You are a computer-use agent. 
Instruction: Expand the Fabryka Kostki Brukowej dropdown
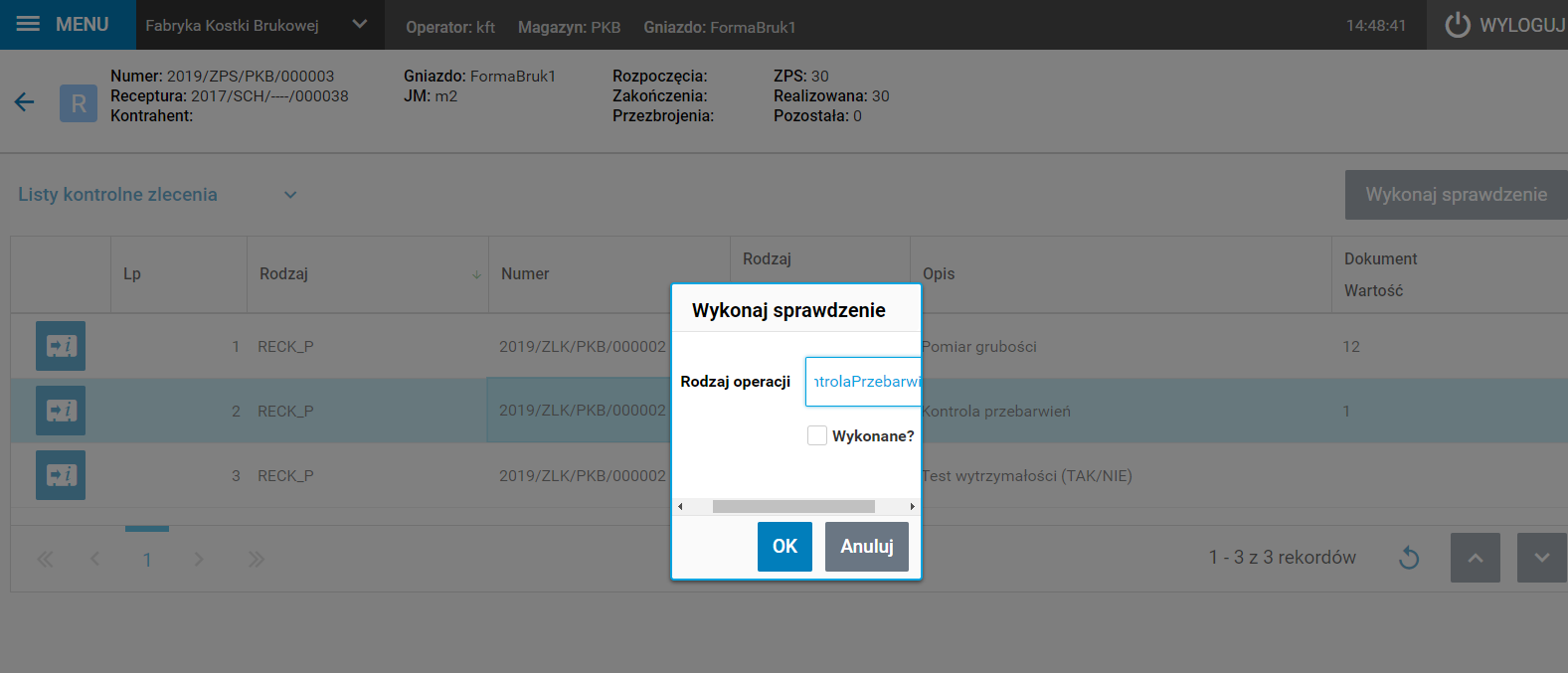[x=360, y=25]
